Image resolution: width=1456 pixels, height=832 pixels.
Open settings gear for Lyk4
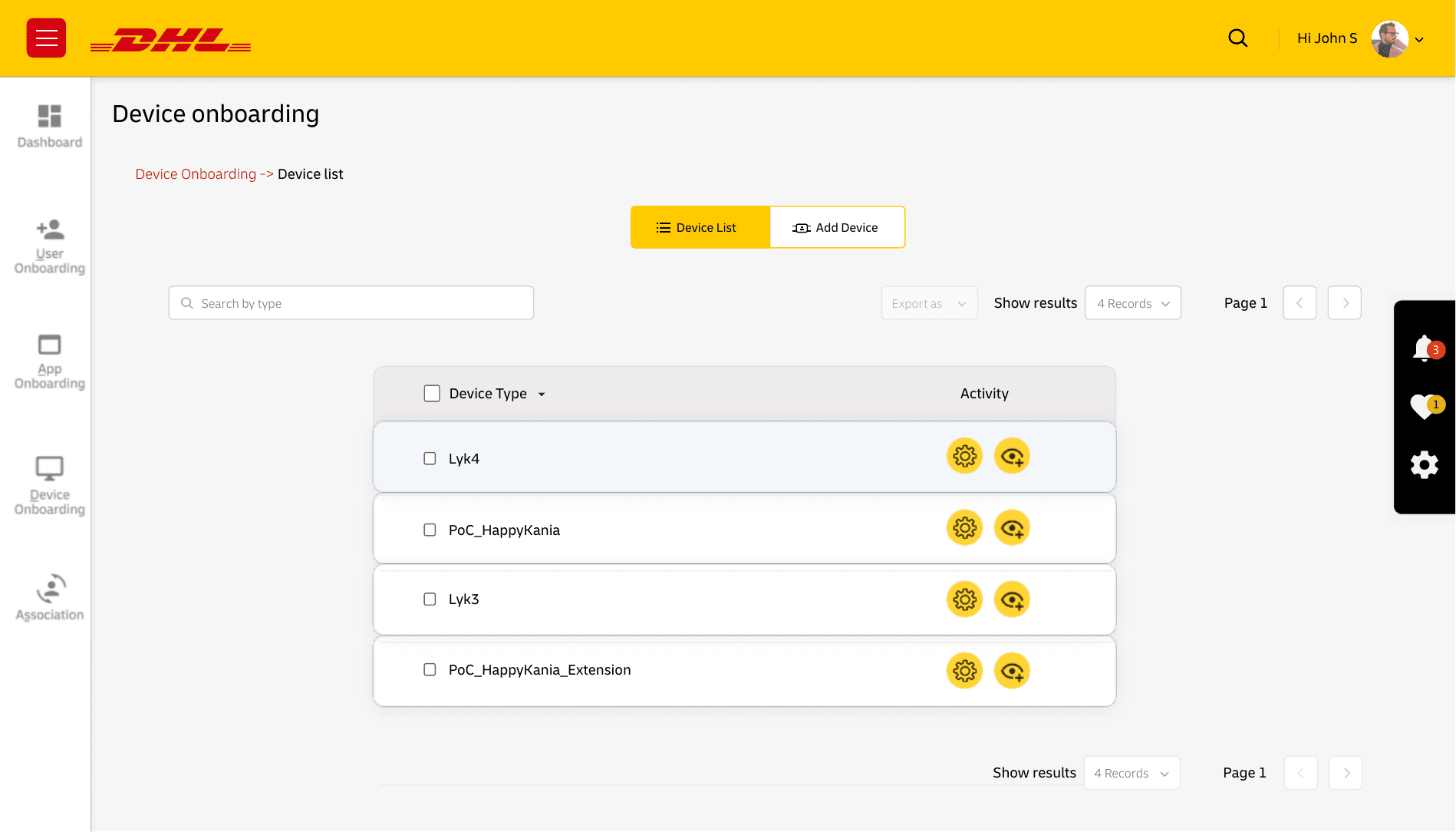[964, 457]
